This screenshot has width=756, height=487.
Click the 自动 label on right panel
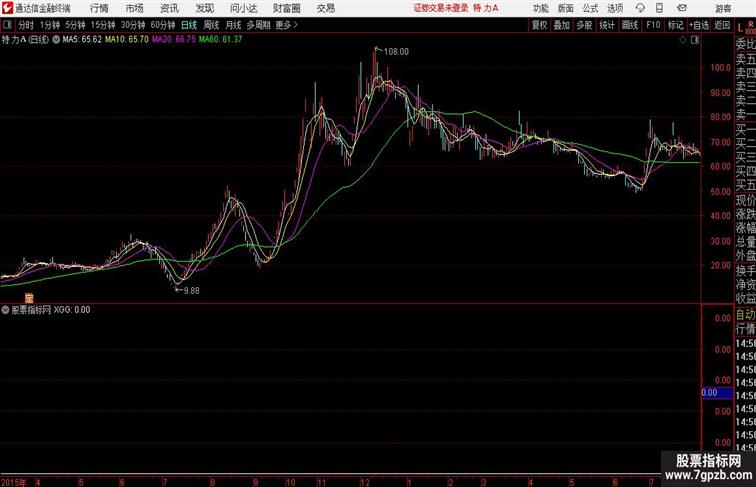pyautogui.click(x=745, y=315)
